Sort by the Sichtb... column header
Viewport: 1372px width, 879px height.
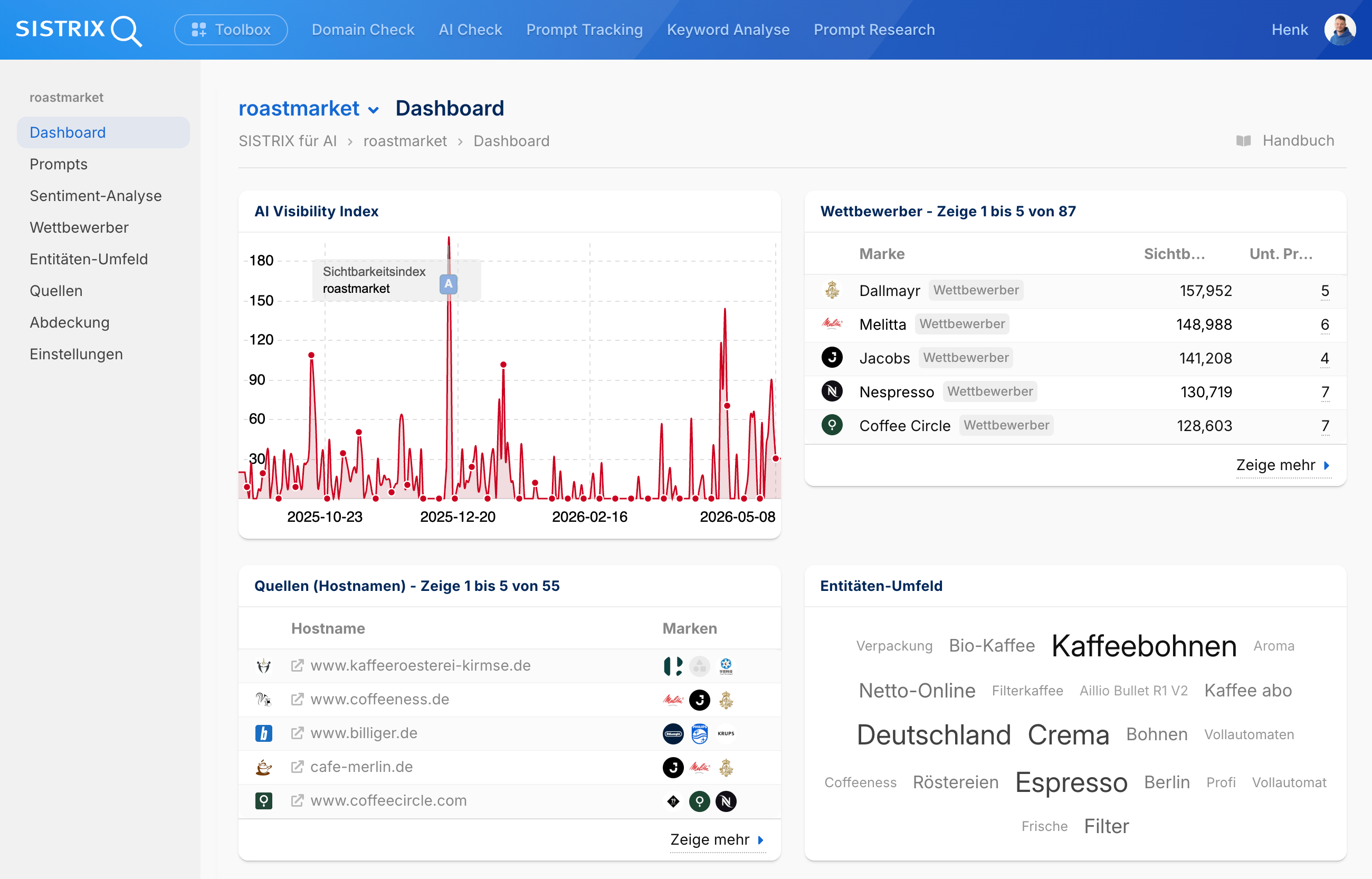[1174, 254]
